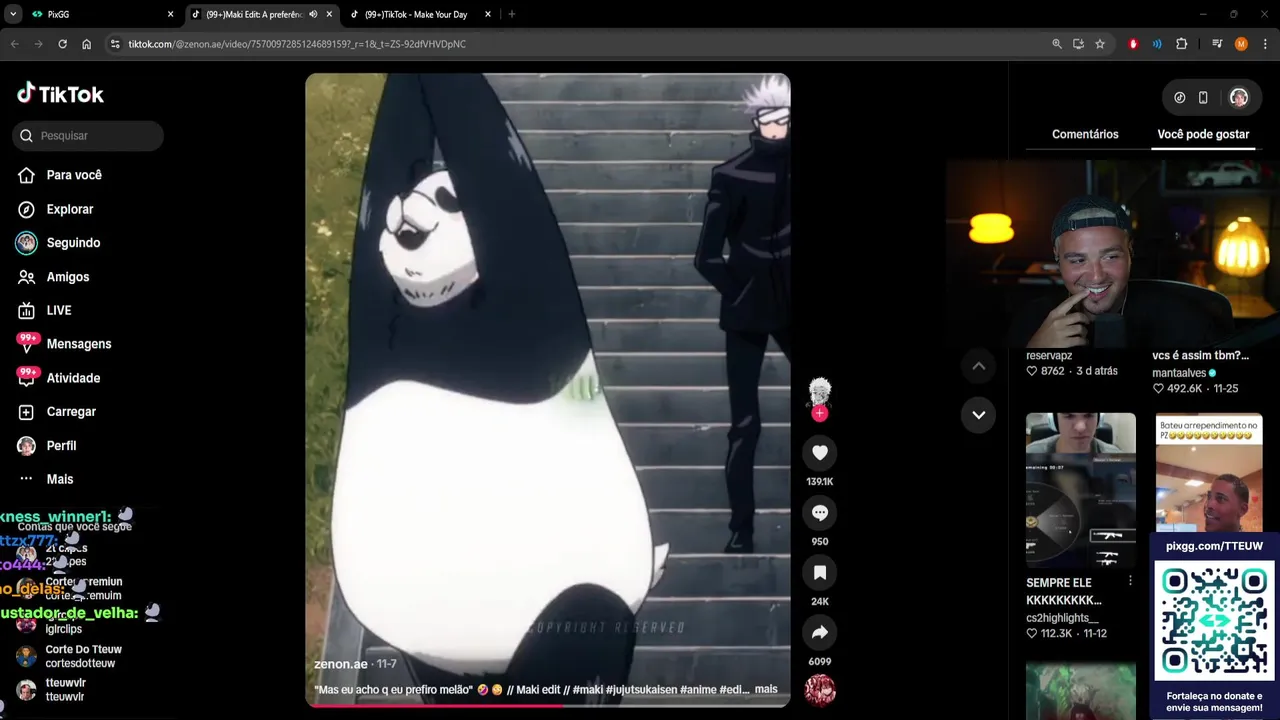This screenshot has height=720, width=1280.
Task: Open SEMPRE ELE video thumbnail
Action: [x=1081, y=490]
